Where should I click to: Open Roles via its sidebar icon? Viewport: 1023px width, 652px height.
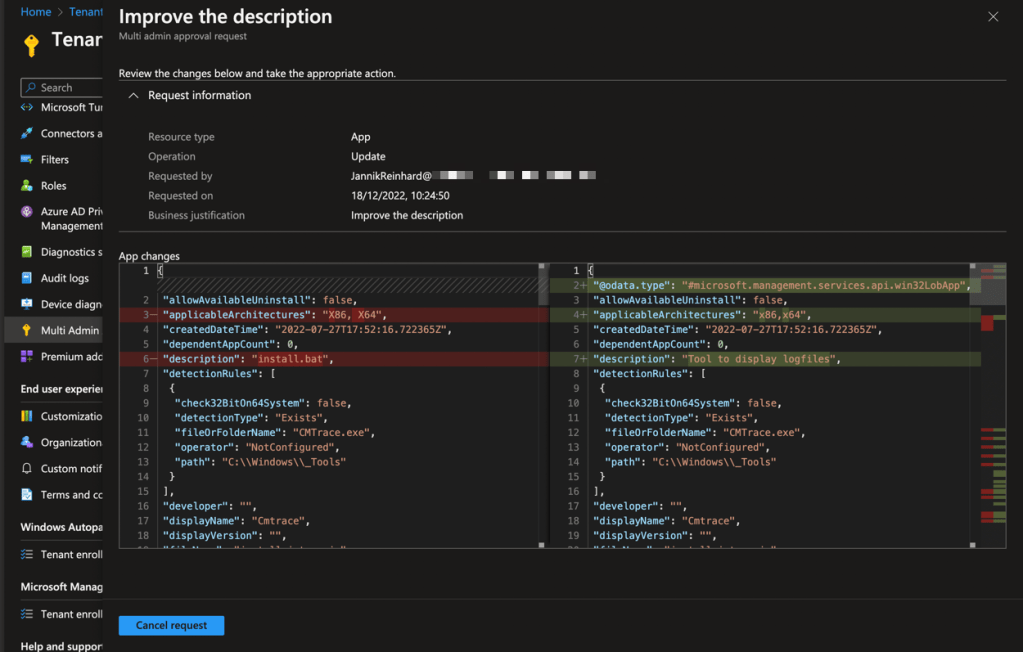point(28,185)
